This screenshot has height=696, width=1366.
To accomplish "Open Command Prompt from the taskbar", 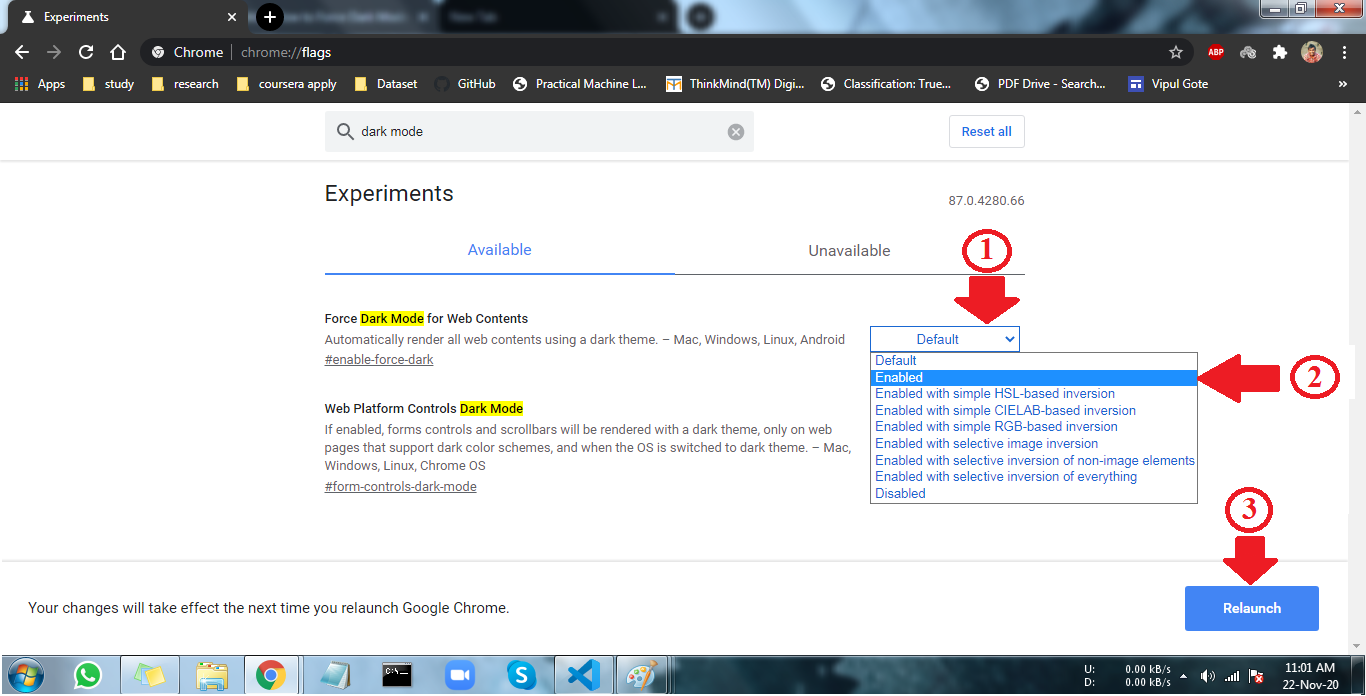I will tap(397, 676).
